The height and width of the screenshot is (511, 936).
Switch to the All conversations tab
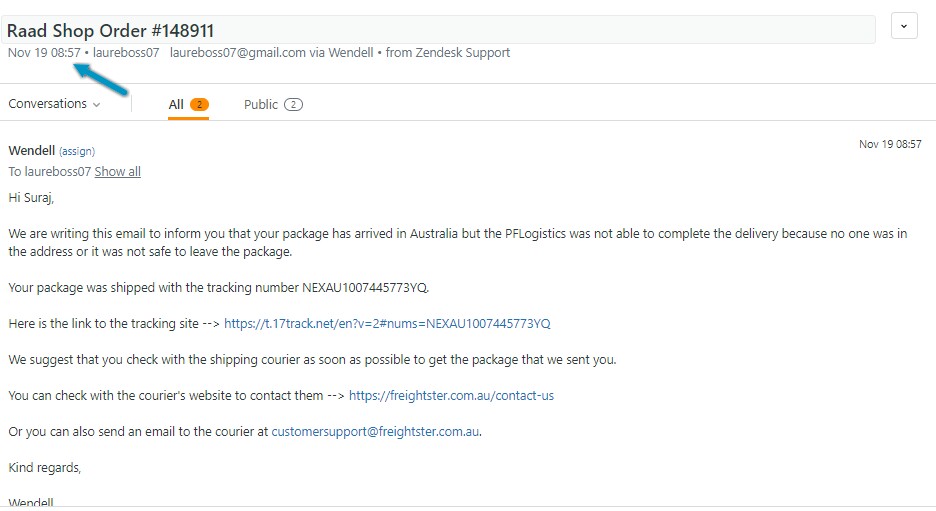coord(176,104)
